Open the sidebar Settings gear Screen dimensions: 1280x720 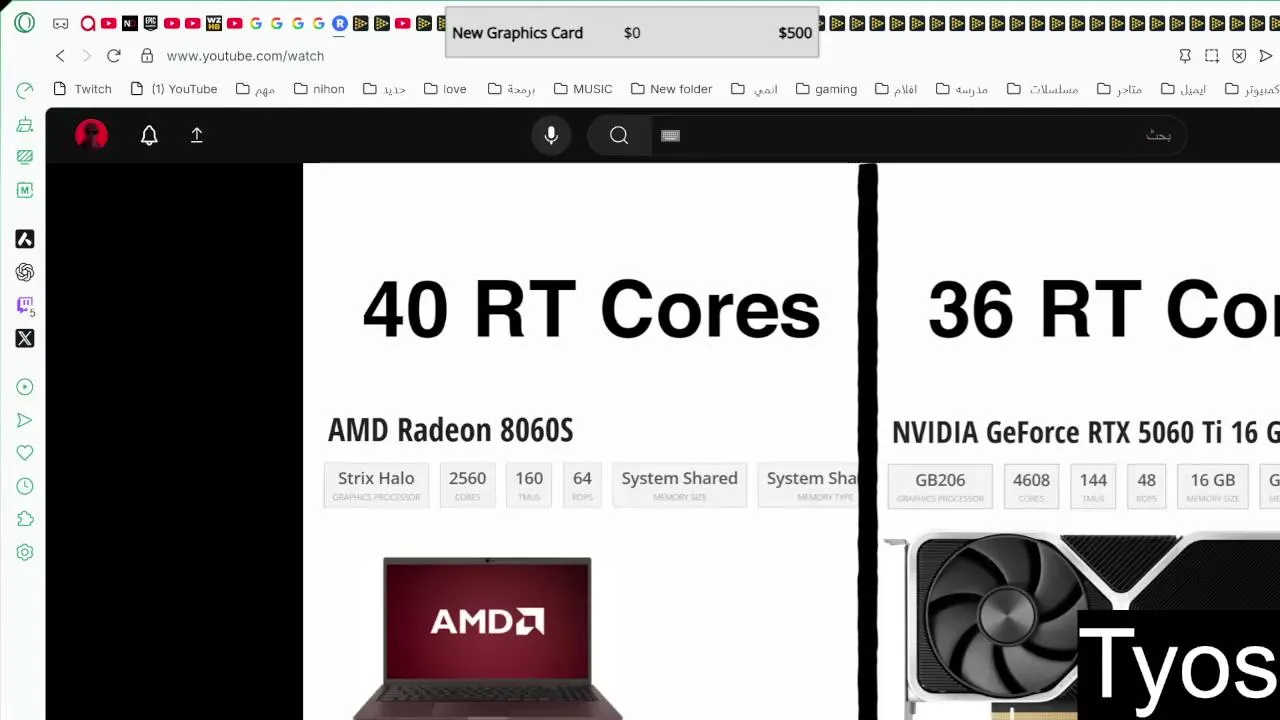click(x=25, y=552)
